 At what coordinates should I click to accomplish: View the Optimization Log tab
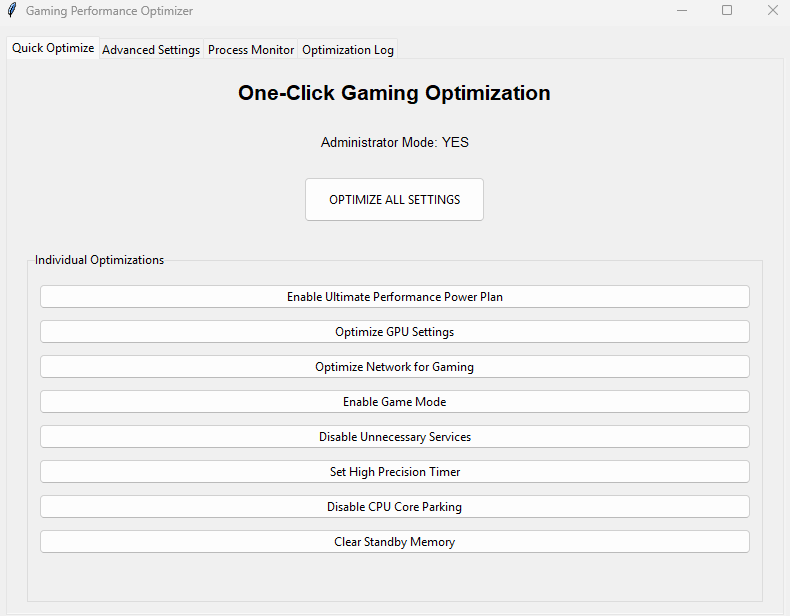[x=348, y=49]
